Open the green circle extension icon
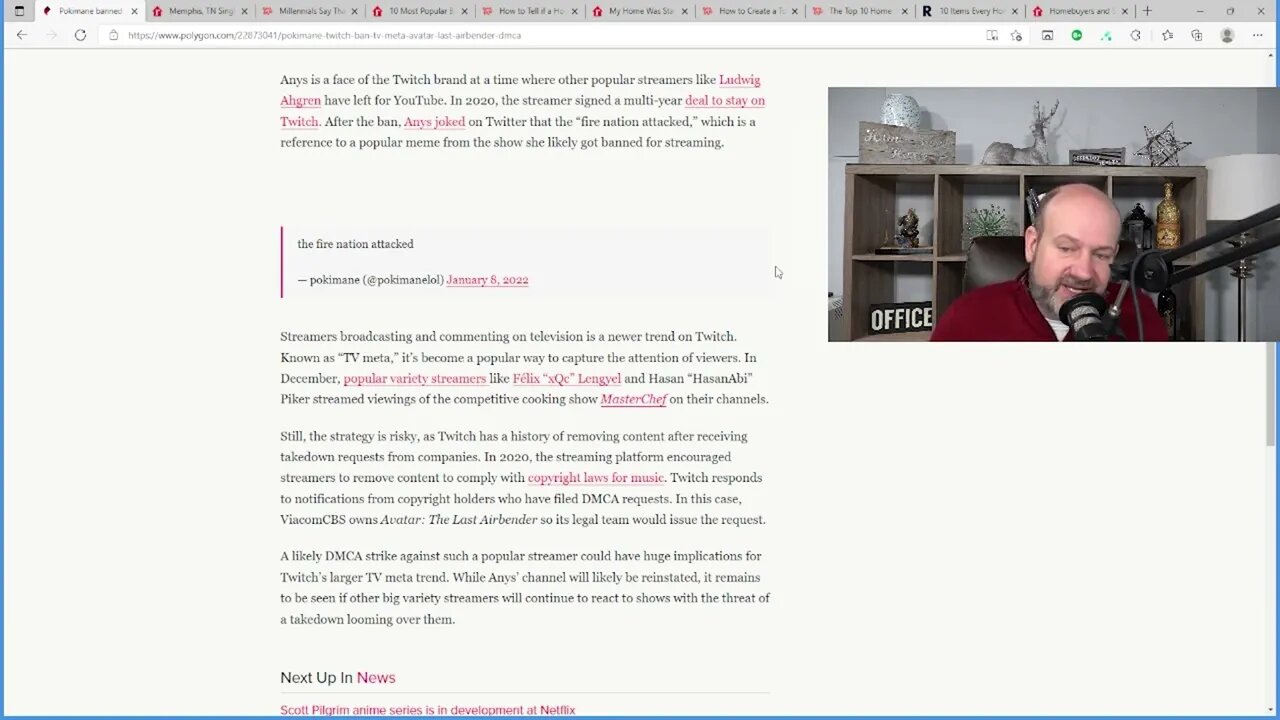The image size is (1280, 720). pos(1077,35)
